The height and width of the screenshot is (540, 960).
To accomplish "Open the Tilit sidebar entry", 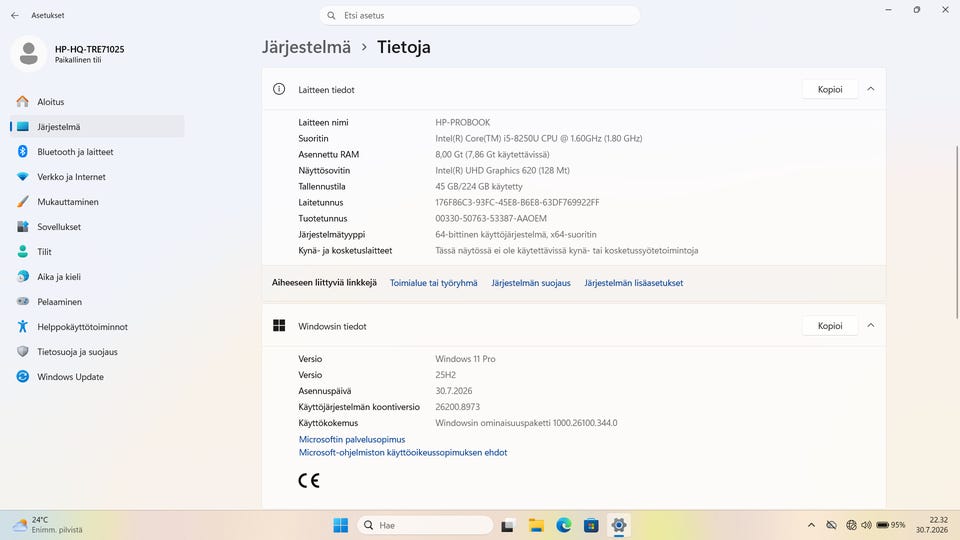I will [x=97, y=252].
